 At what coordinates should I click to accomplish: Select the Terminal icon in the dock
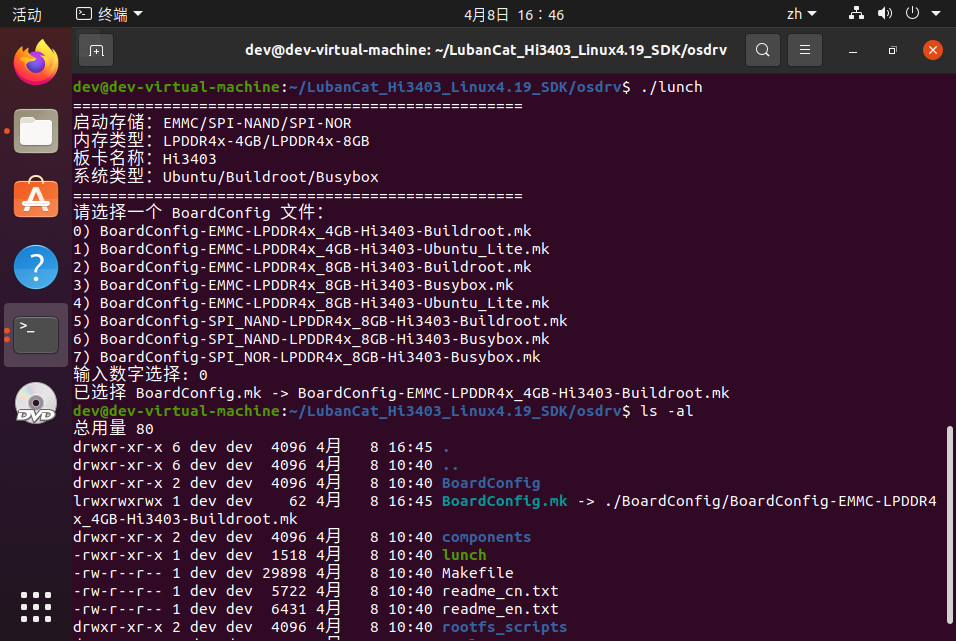36,335
